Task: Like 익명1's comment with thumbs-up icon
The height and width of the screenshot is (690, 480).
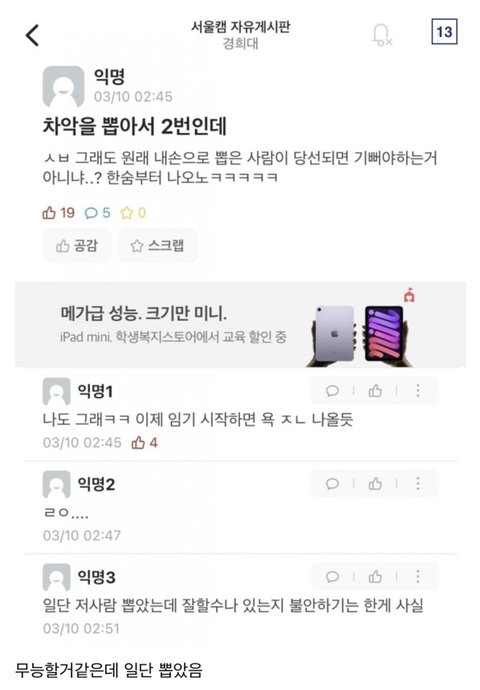Action: [375, 391]
